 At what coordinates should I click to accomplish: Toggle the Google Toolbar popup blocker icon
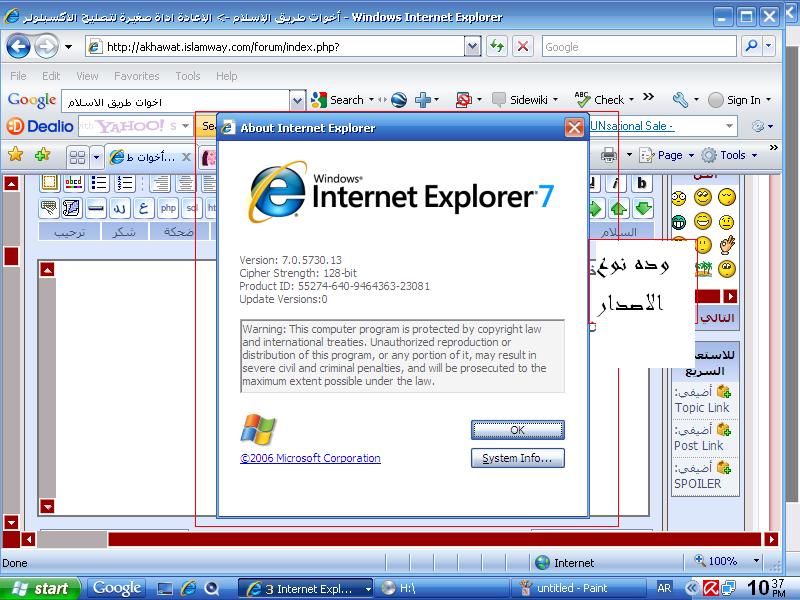(x=463, y=100)
